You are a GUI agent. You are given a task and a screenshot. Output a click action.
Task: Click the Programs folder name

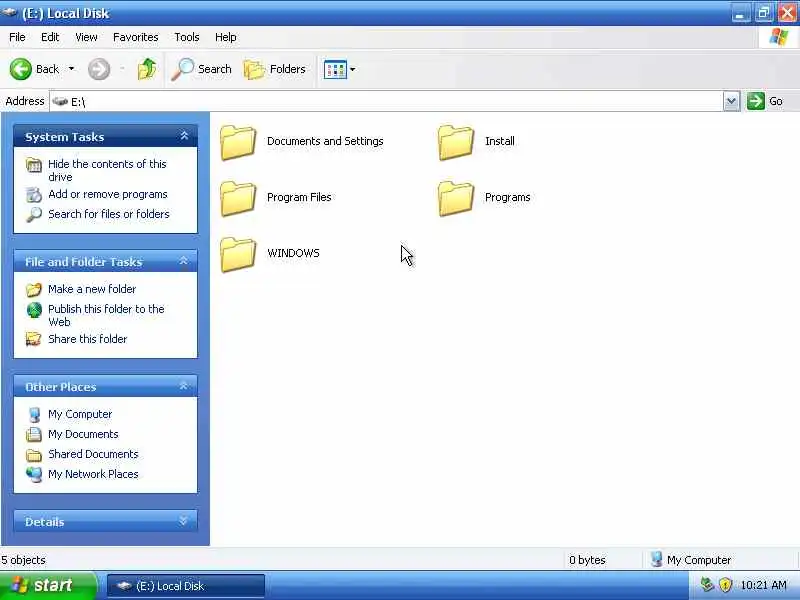coord(507,197)
